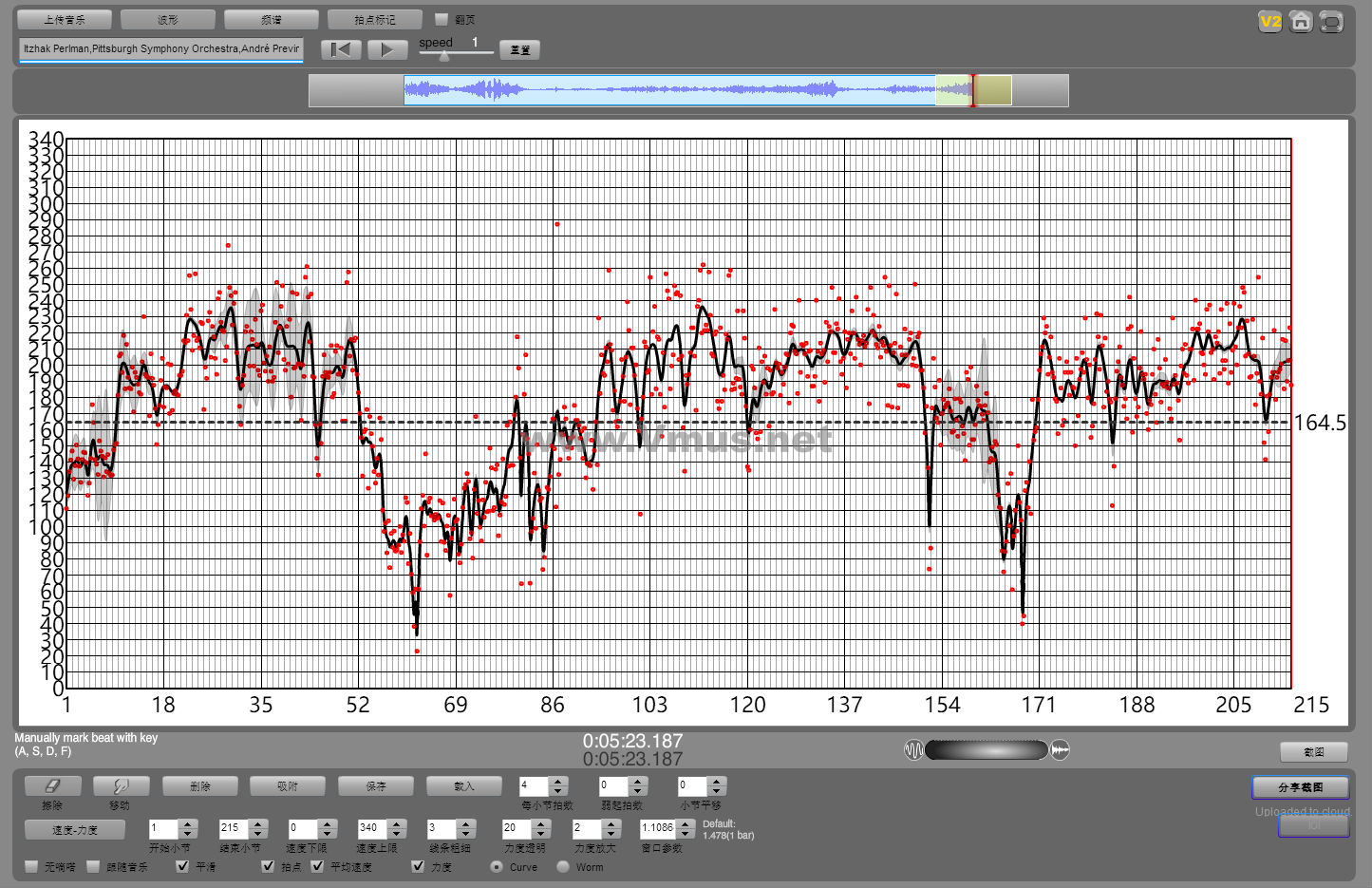Click the small waveform icon left of zoom bar
The width and height of the screenshot is (1372, 888).
pos(913,750)
